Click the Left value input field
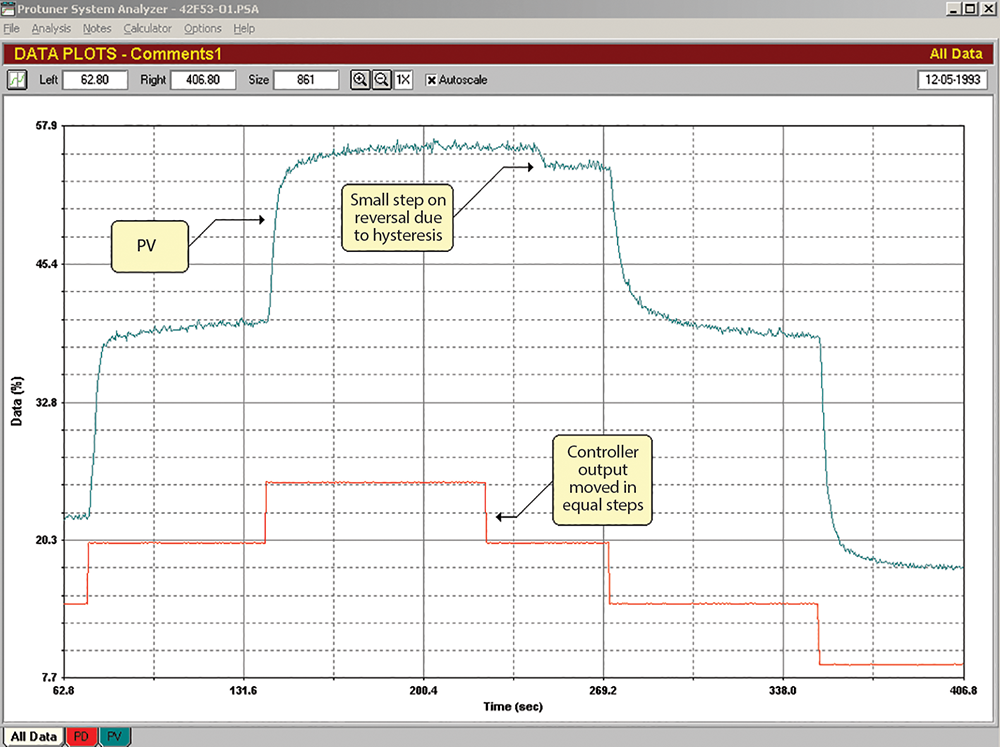Viewport: 1000px width, 747px height. (95, 80)
